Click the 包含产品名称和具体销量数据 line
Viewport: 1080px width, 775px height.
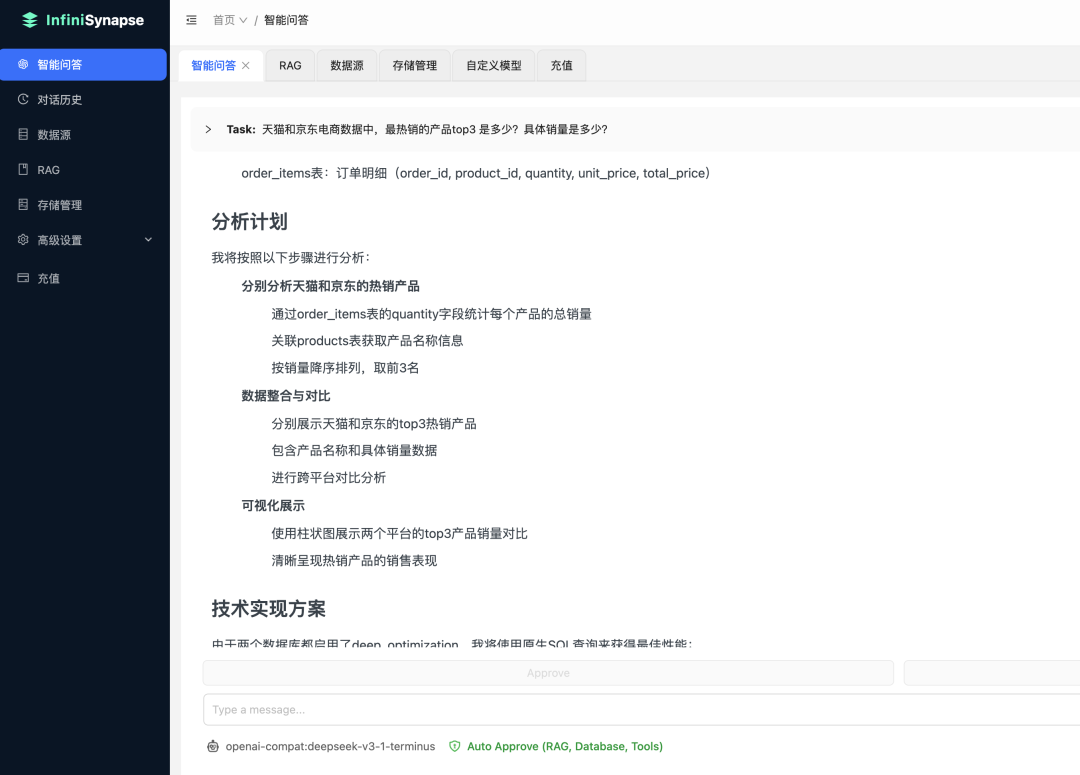click(x=354, y=450)
